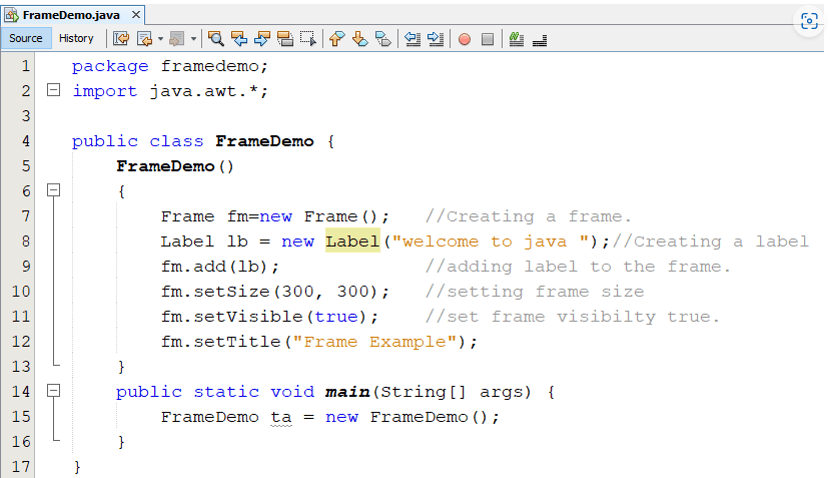Click the Java file icon on the tab

[12, 15]
